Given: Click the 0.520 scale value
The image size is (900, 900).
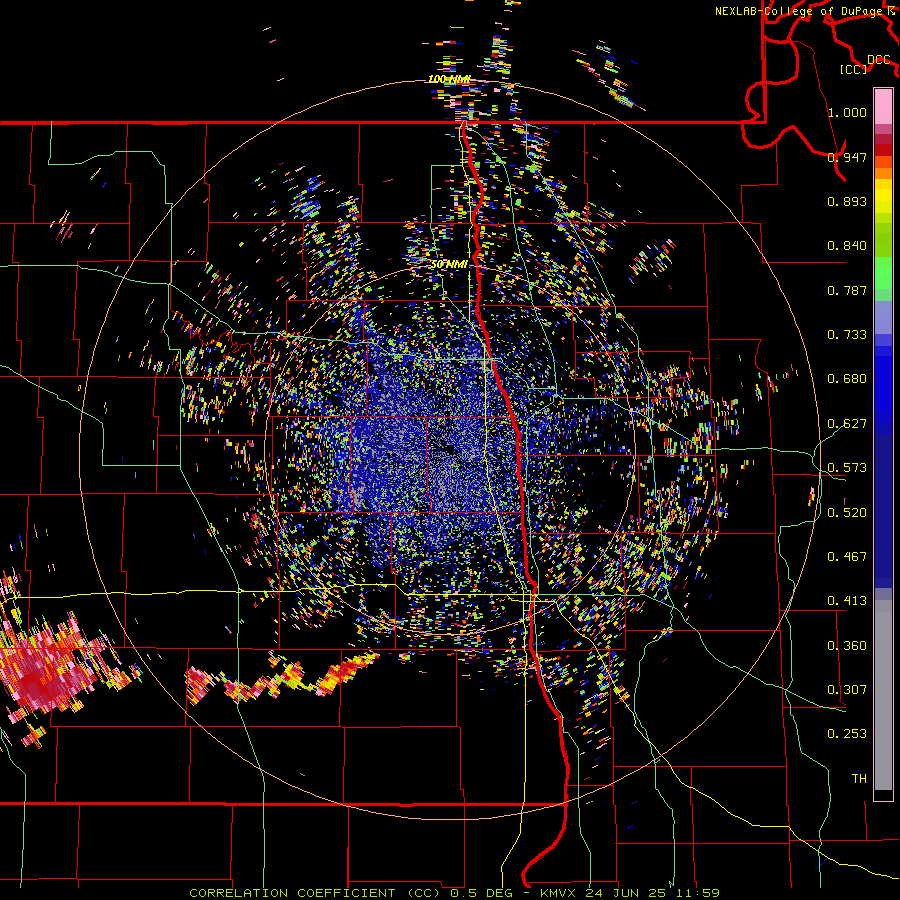Looking at the screenshot, I should click(x=847, y=513).
